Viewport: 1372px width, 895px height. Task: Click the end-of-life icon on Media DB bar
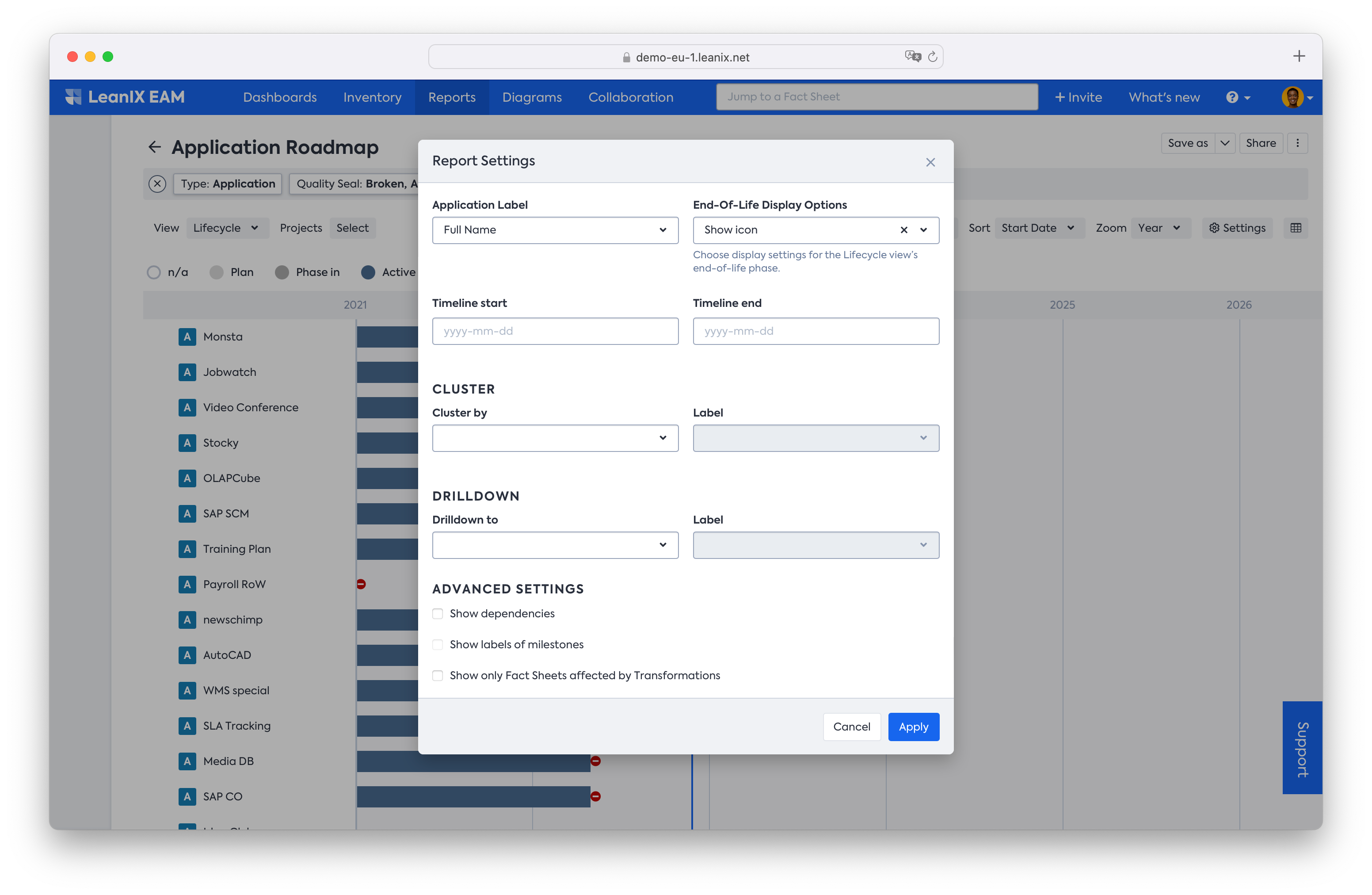pyautogui.click(x=595, y=761)
